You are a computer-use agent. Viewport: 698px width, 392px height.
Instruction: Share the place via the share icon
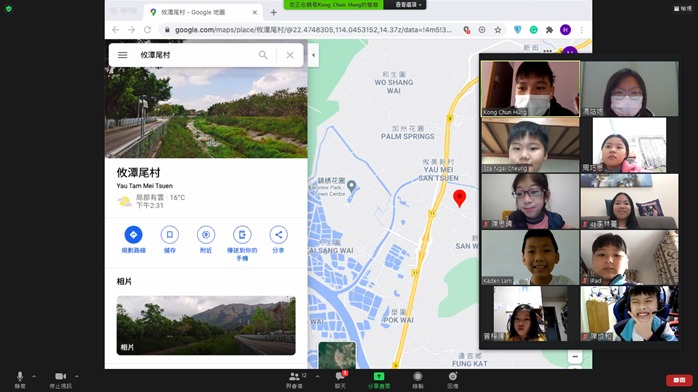pyautogui.click(x=278, y=234)
